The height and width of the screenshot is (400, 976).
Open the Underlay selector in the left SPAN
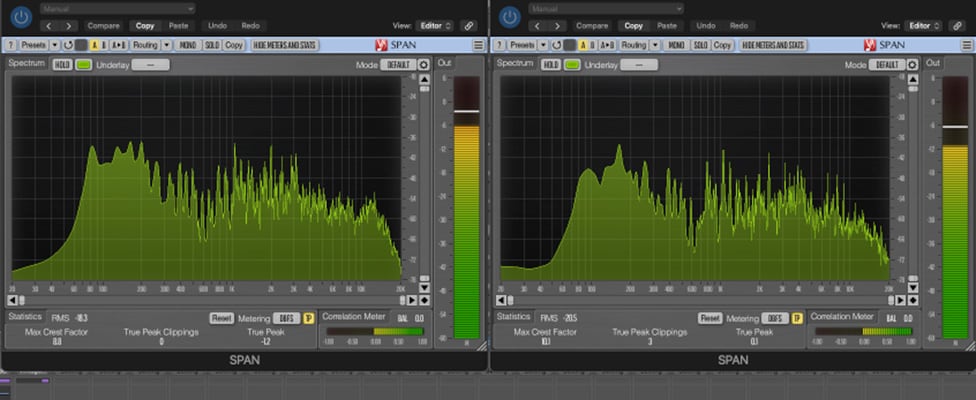151,65
